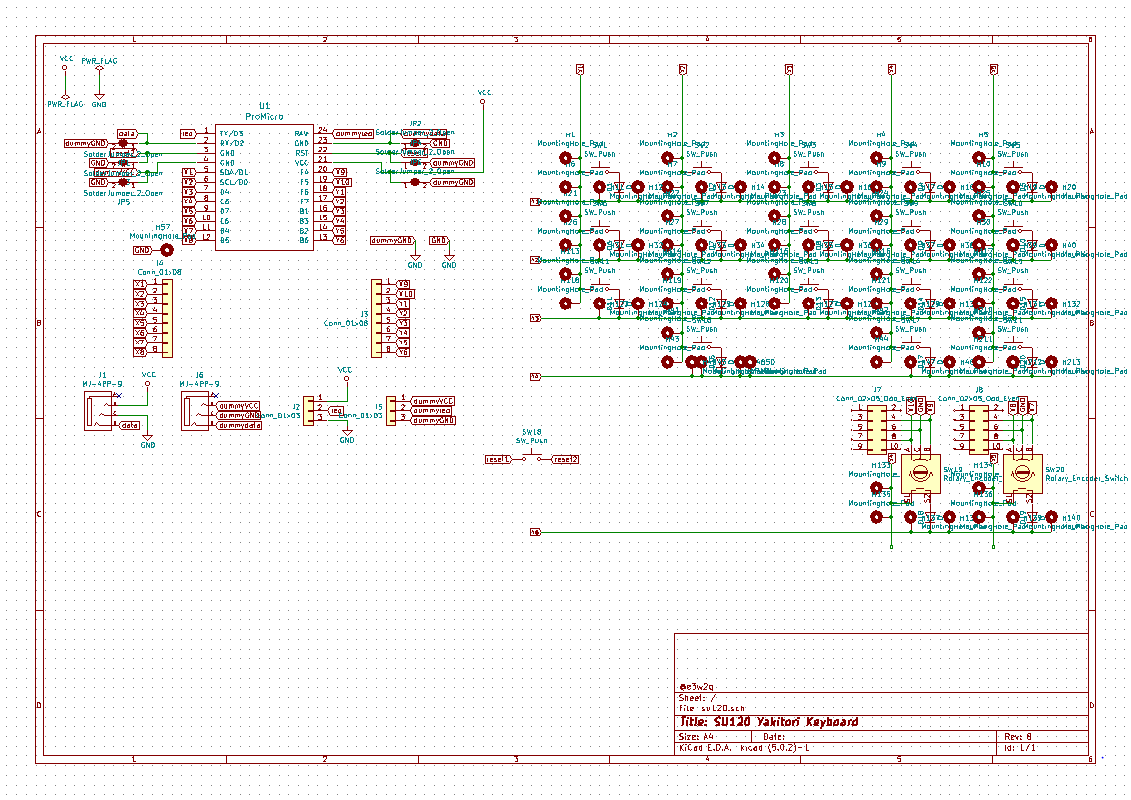1131x800 pixels.
Task: Click the H133 mounting hole near SW19
Action: tap(876, 488)
